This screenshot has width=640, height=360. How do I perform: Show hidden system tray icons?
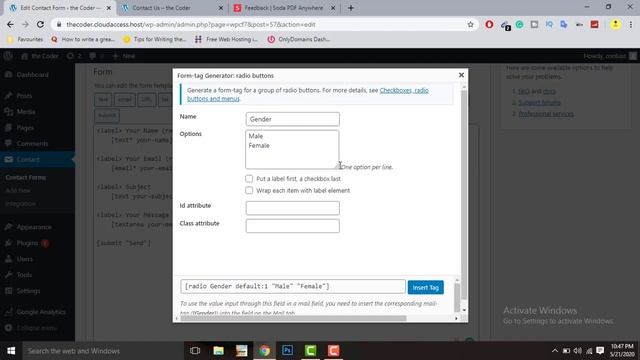pyautogui.click(x=555, y=351)
